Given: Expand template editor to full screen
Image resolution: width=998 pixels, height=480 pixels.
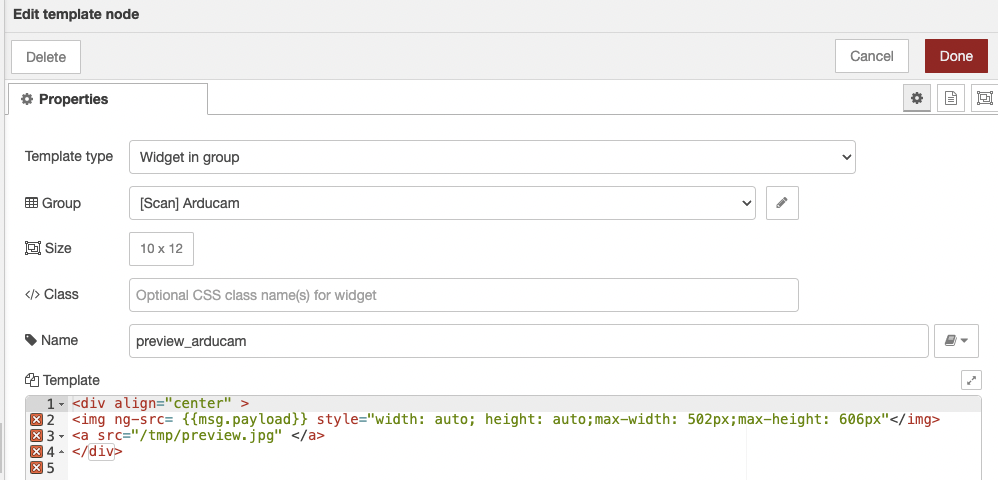Looking at the screenshot, I should click(x=971, y=380).
